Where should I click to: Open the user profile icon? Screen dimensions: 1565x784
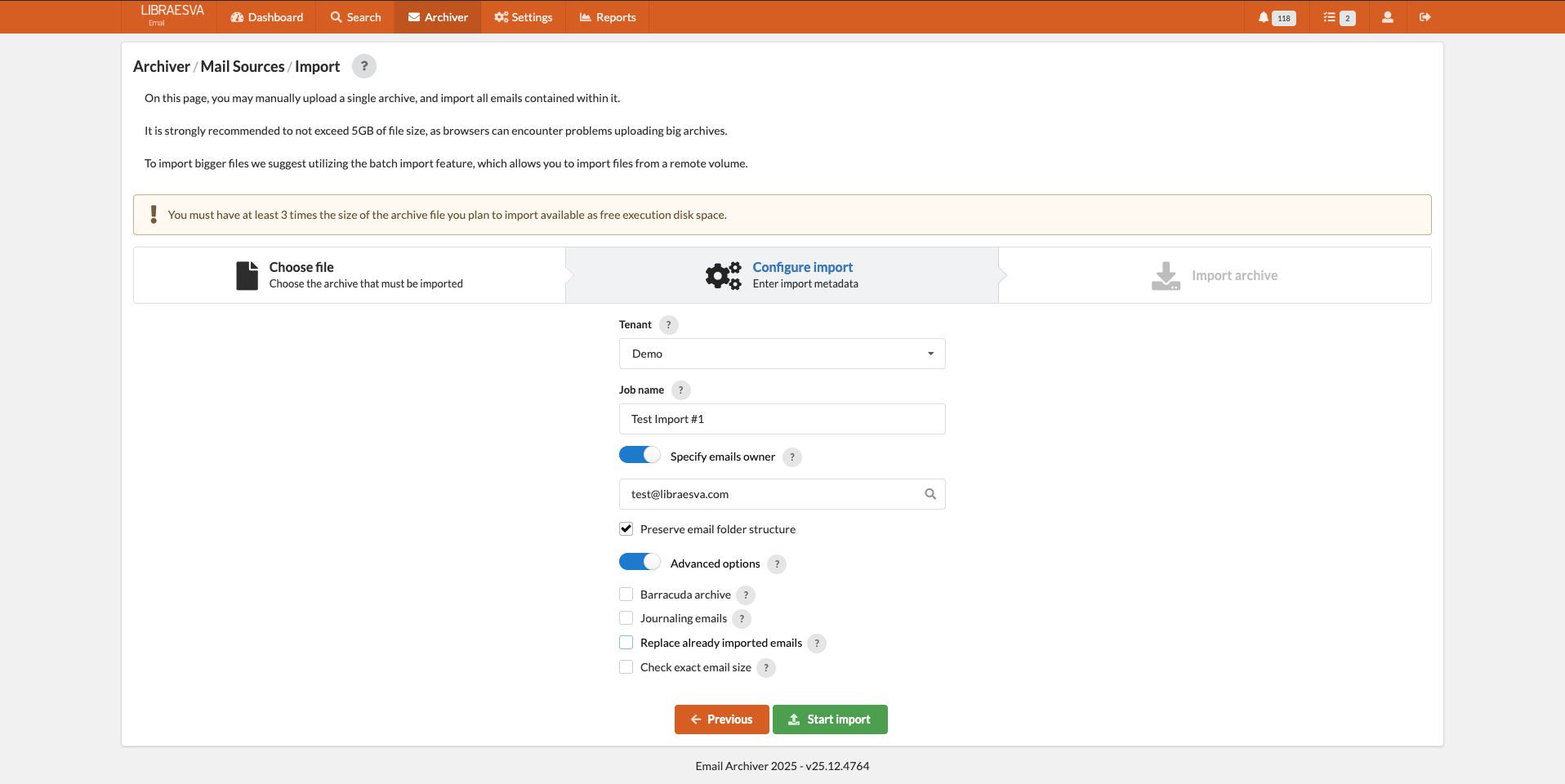coord(1387,17)
